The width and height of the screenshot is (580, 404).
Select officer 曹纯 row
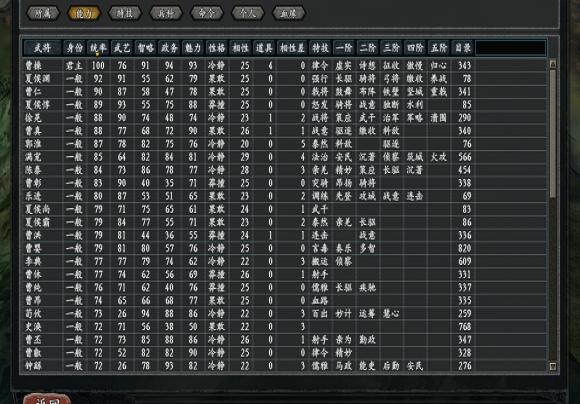pos(284,287)
